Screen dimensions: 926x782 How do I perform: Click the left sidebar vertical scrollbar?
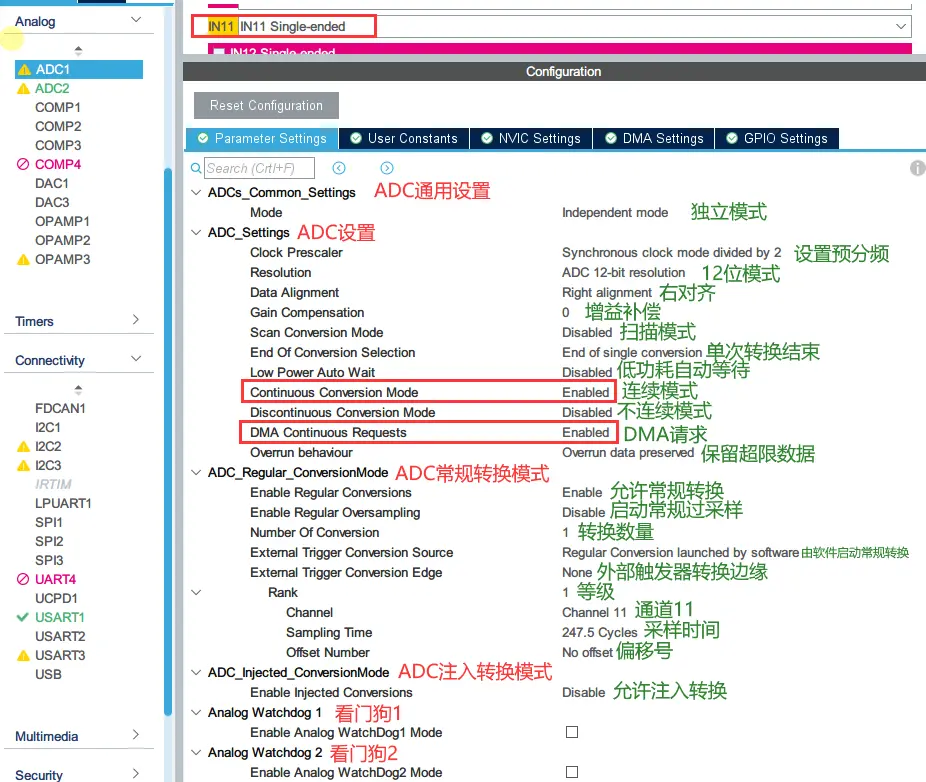[x=168, y=400]
